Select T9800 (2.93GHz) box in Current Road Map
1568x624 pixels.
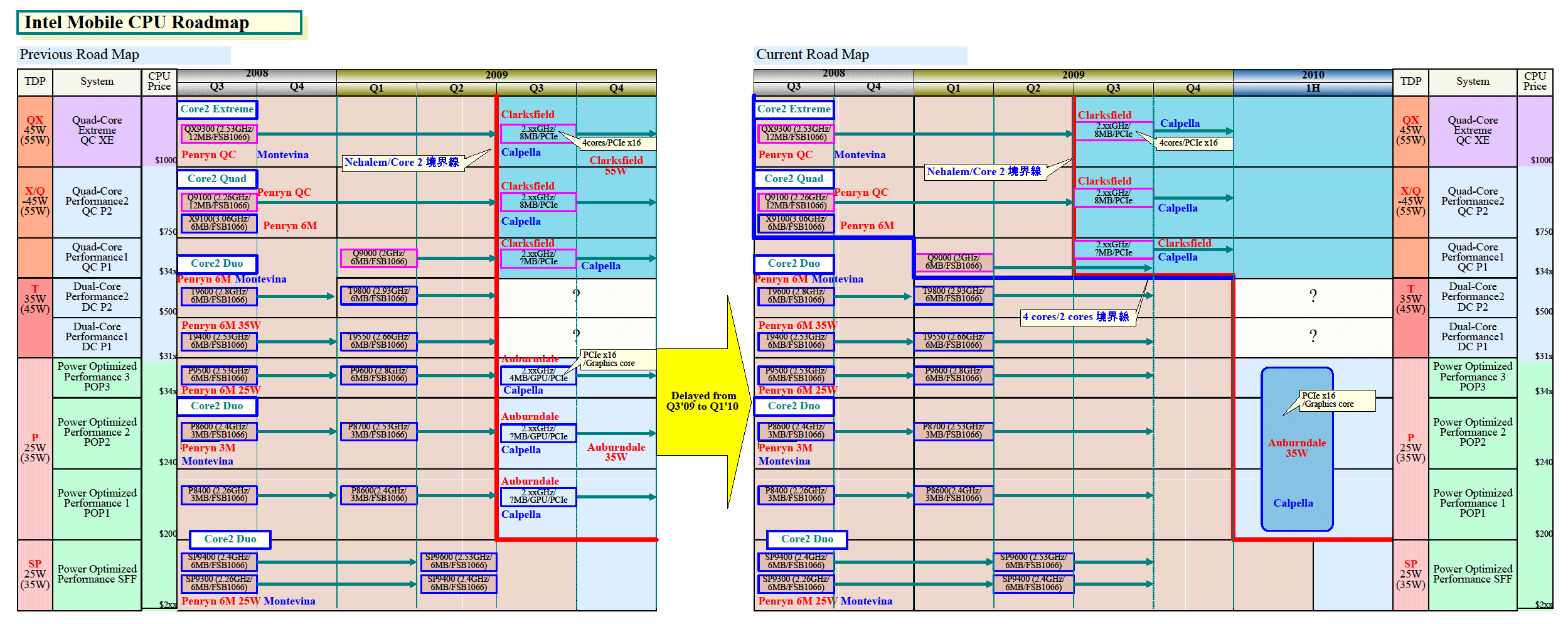(953, 295)
